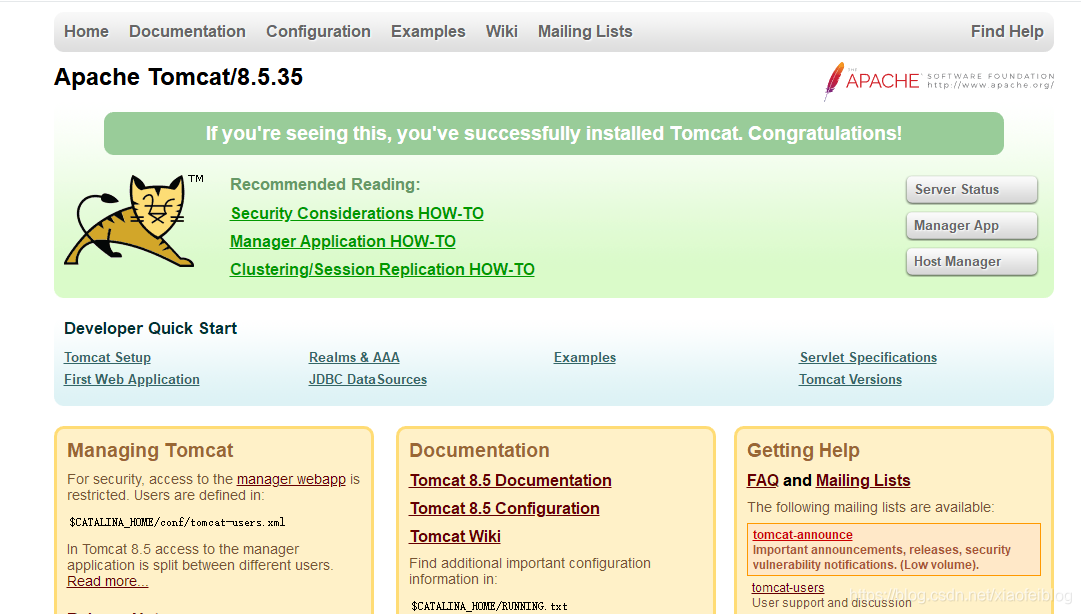
Task: Click the Getting Help heading
Action: click(803, 451)
